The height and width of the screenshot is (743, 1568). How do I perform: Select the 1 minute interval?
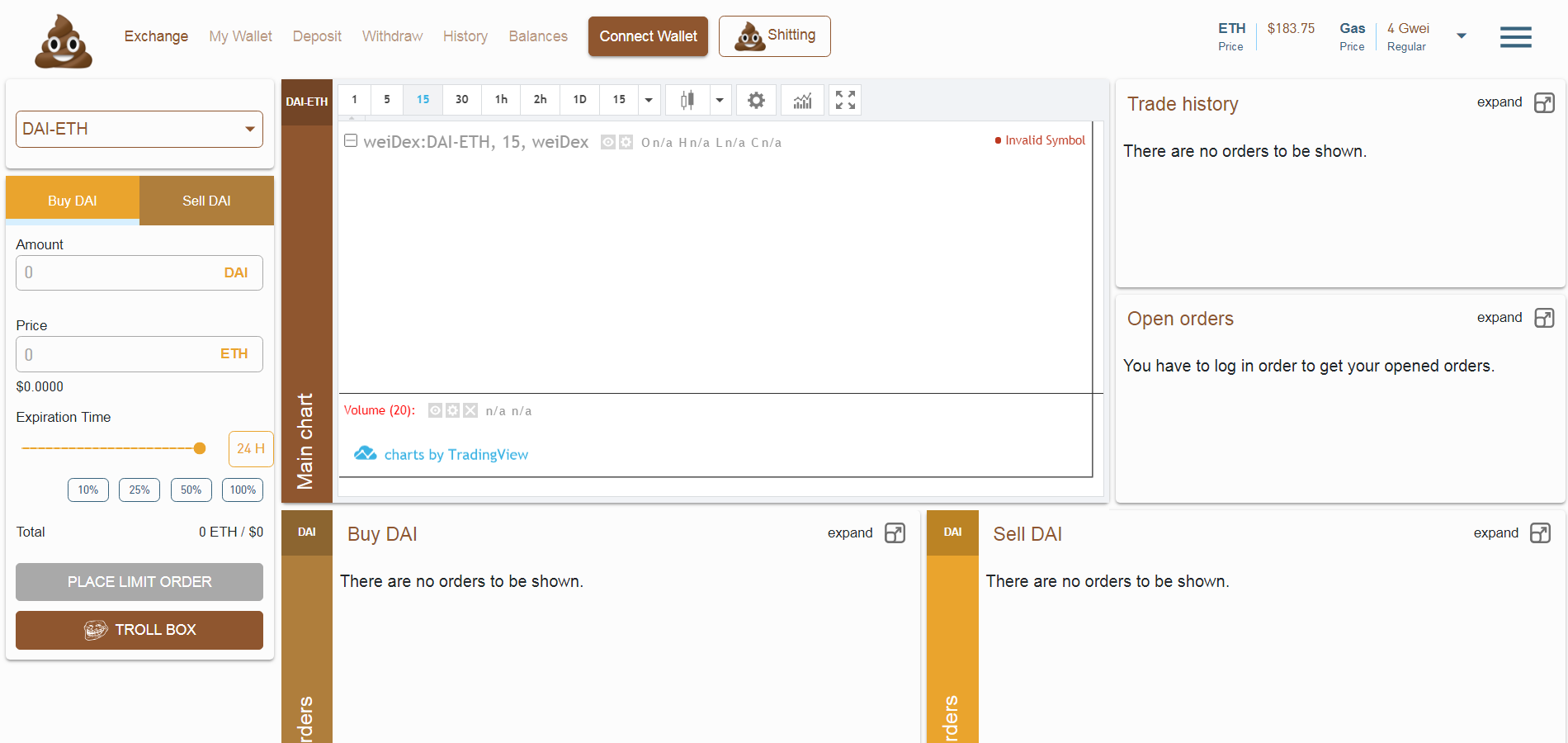355,100
